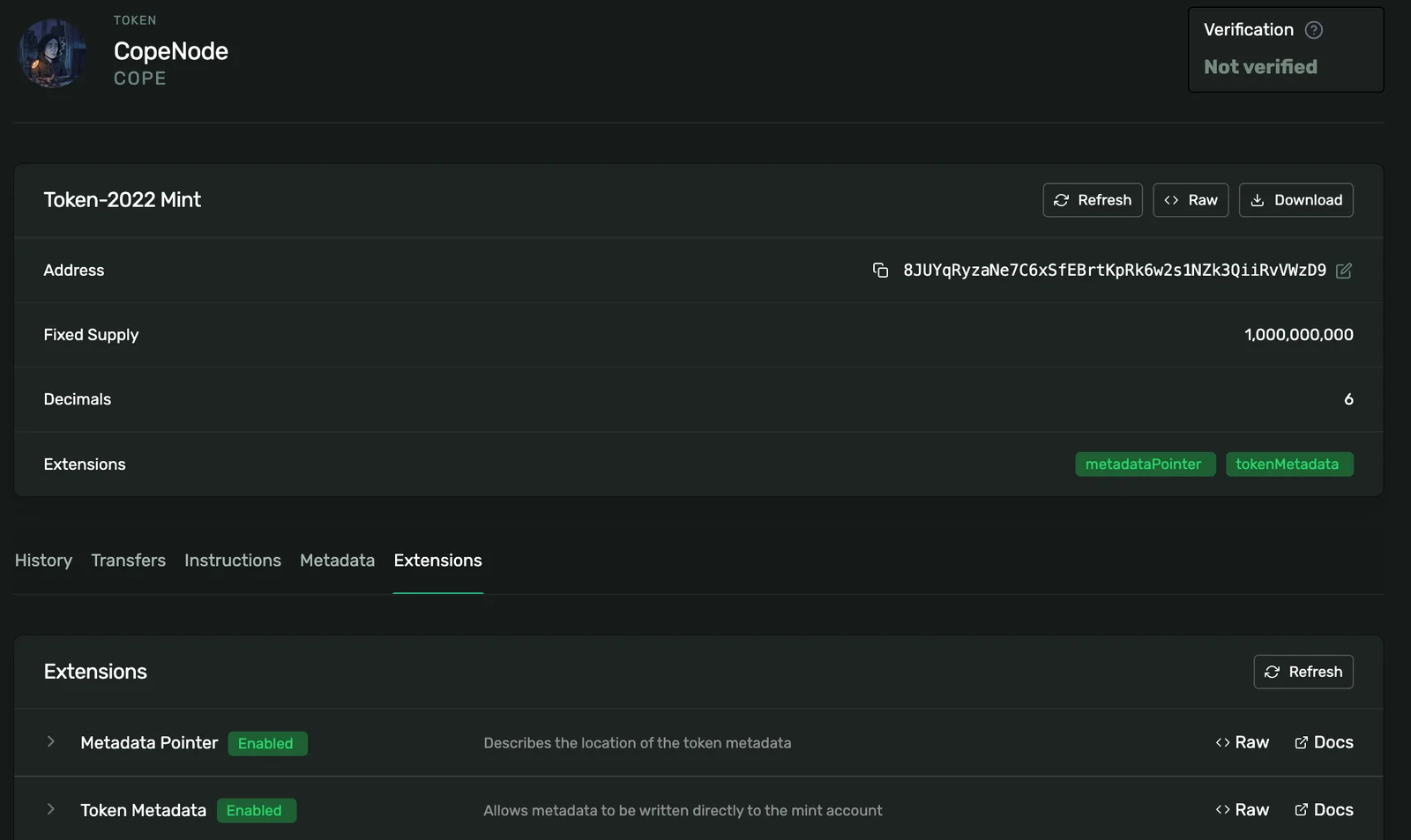The height and width of the screenshot is (840, 1411).
Task: Show Raw data for Metadata Pointer extension
Action: tap(1242, 742)
